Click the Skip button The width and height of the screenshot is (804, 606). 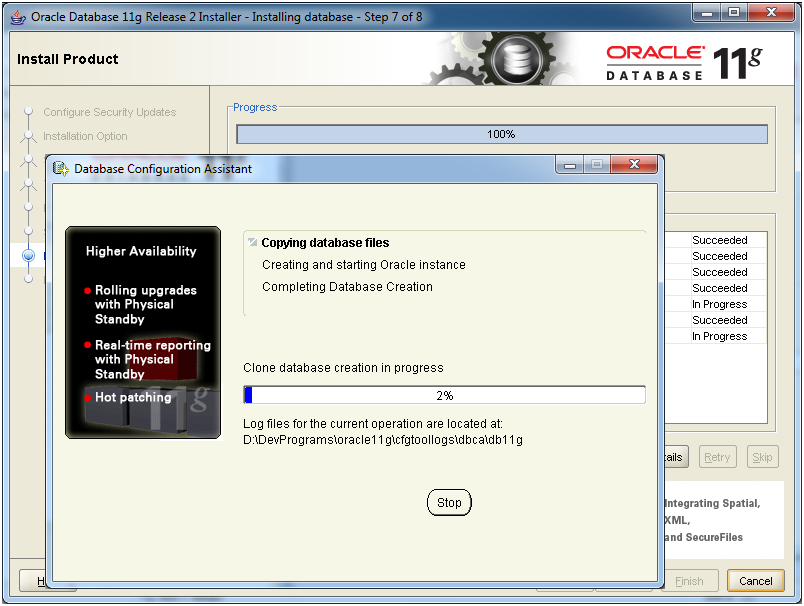point(762,457)
